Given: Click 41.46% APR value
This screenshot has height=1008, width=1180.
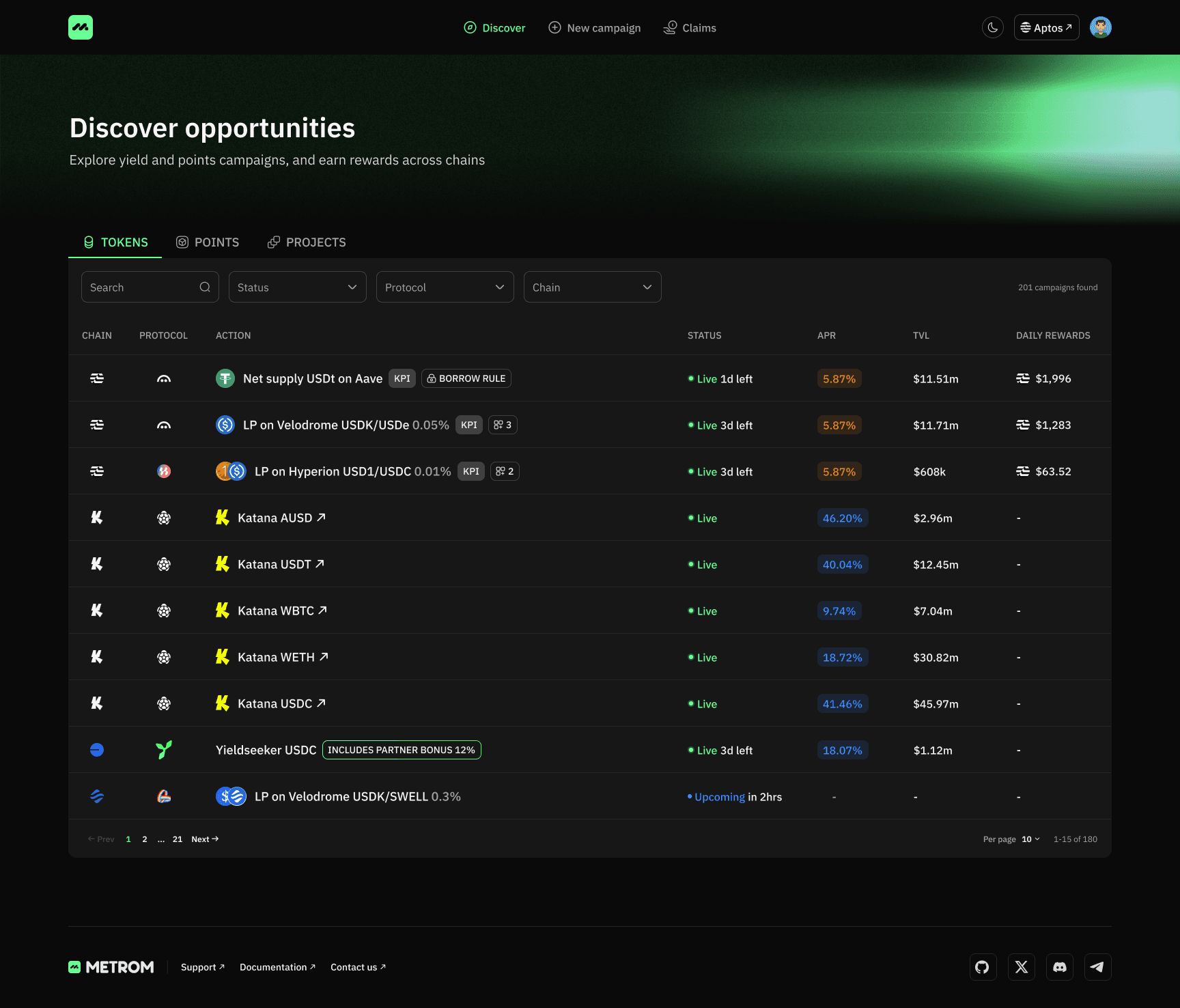Looking at the screenshot, I should tap(843, 703).
